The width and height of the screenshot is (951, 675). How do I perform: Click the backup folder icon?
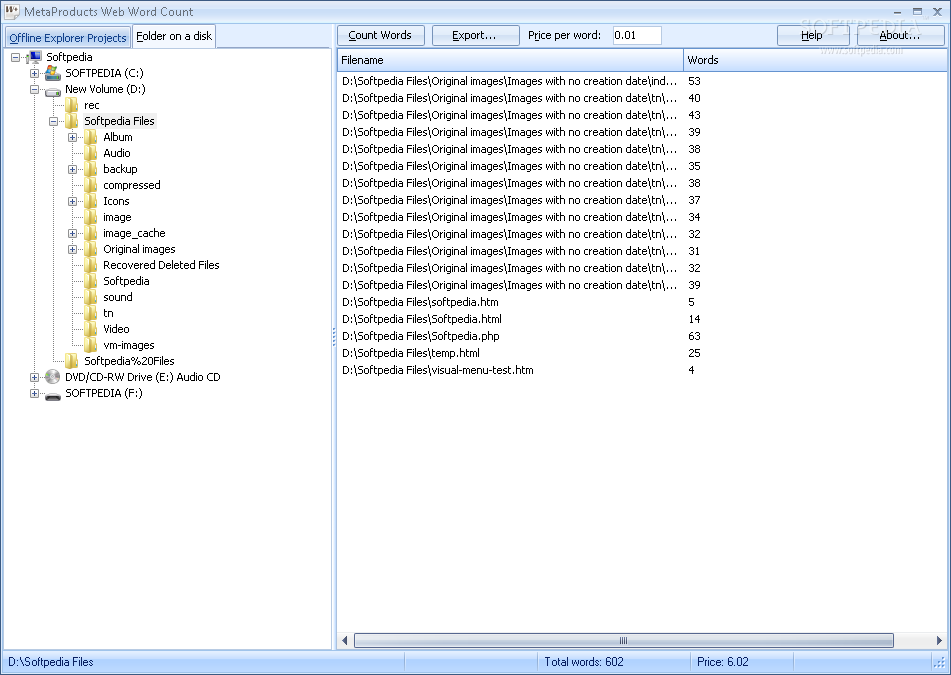(x=90, y=169)
